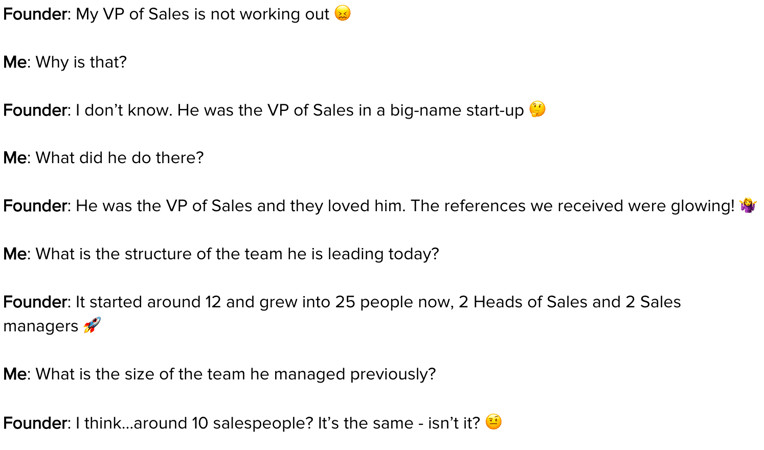Viewport: 764px width, 450px height.
Task: Click the phrase 'around 10 salespeople?'
Action: pos(223,423)
